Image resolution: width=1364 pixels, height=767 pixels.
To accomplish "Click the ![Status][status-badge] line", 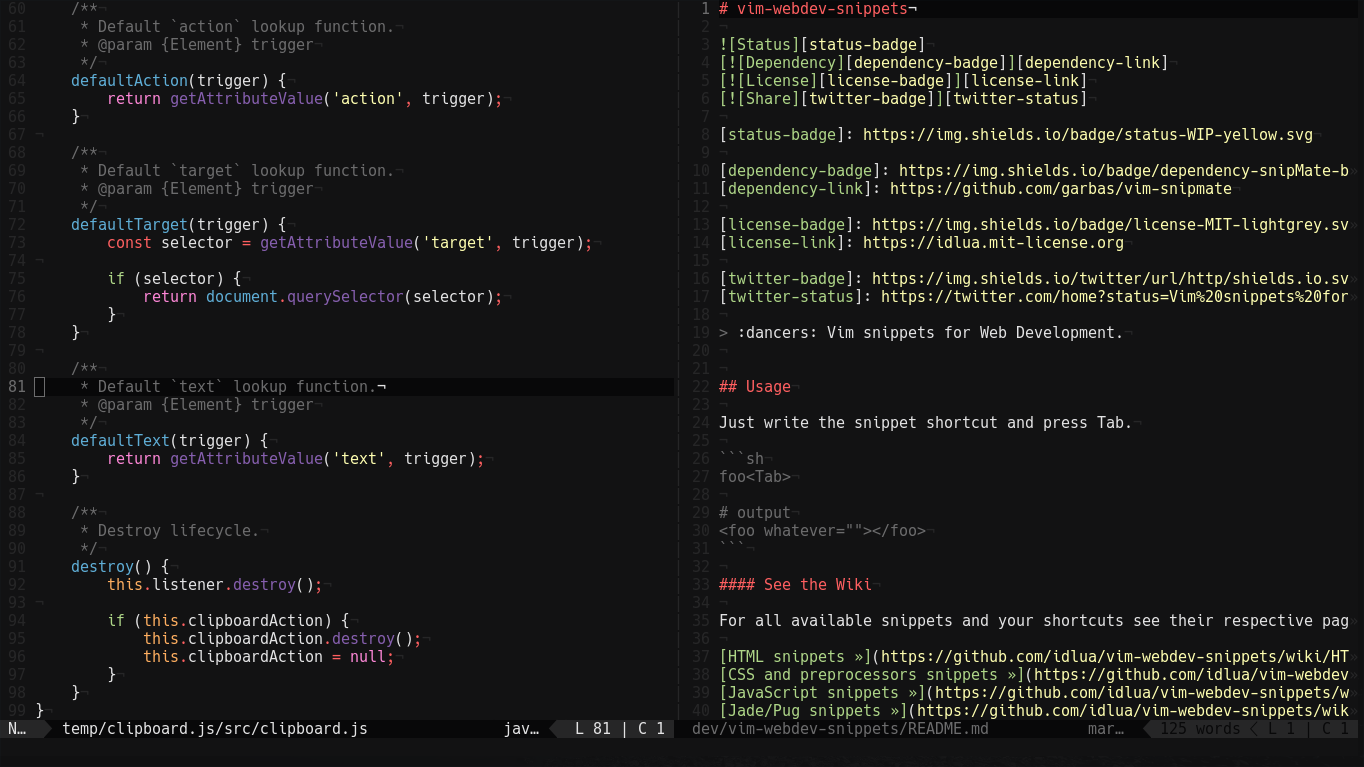I will [822, 44].
